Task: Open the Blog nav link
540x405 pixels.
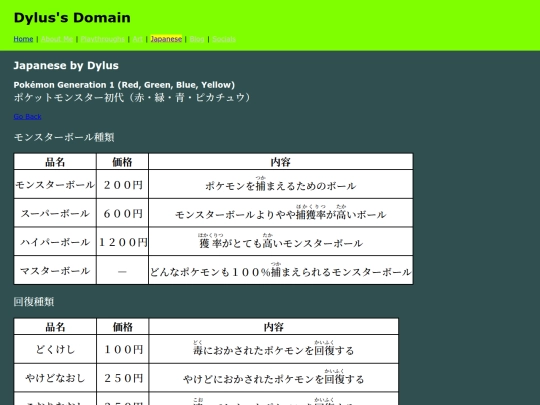Action: click(x=197, y=39)
